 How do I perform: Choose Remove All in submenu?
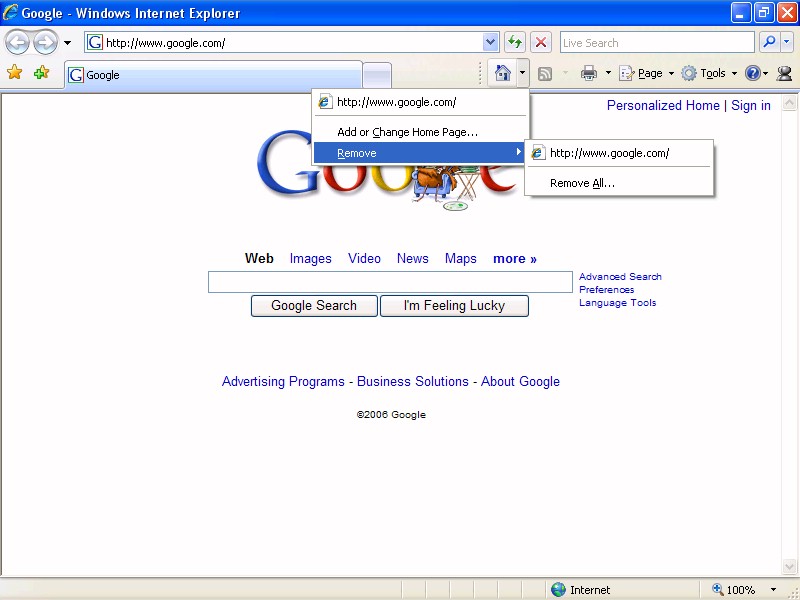pos(618,183)
